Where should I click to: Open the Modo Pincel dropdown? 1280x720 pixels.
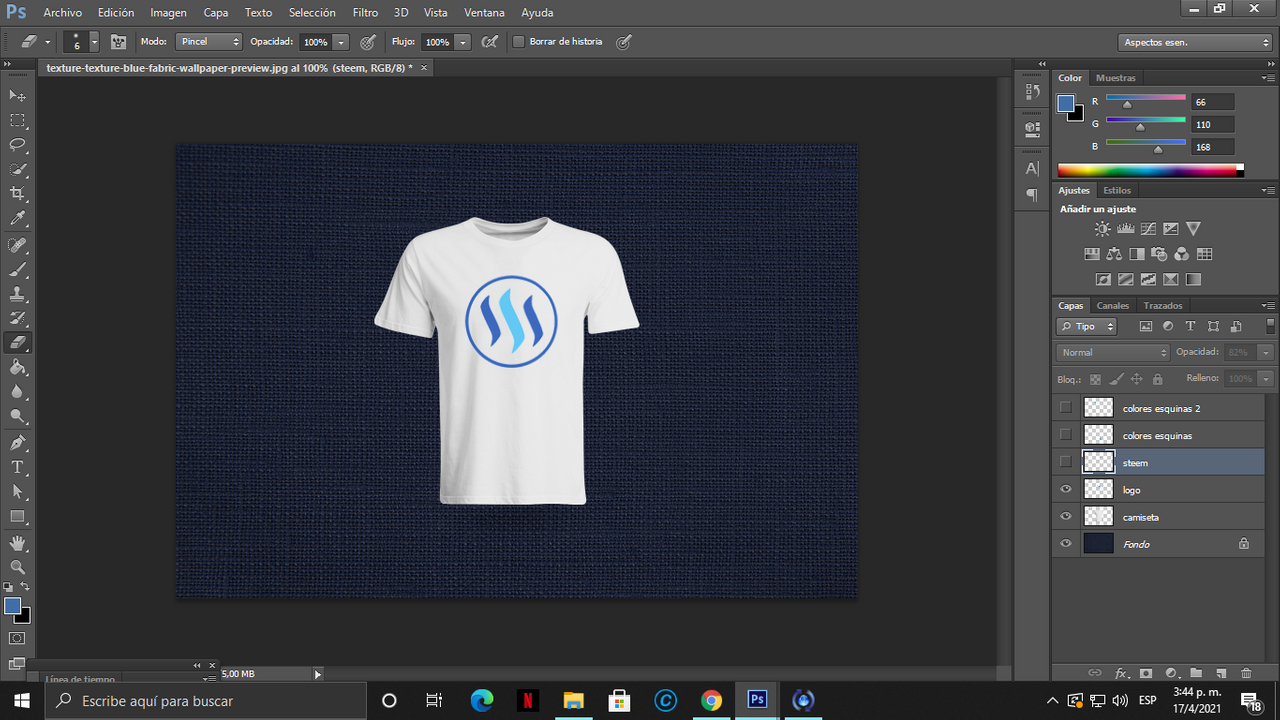209,42
